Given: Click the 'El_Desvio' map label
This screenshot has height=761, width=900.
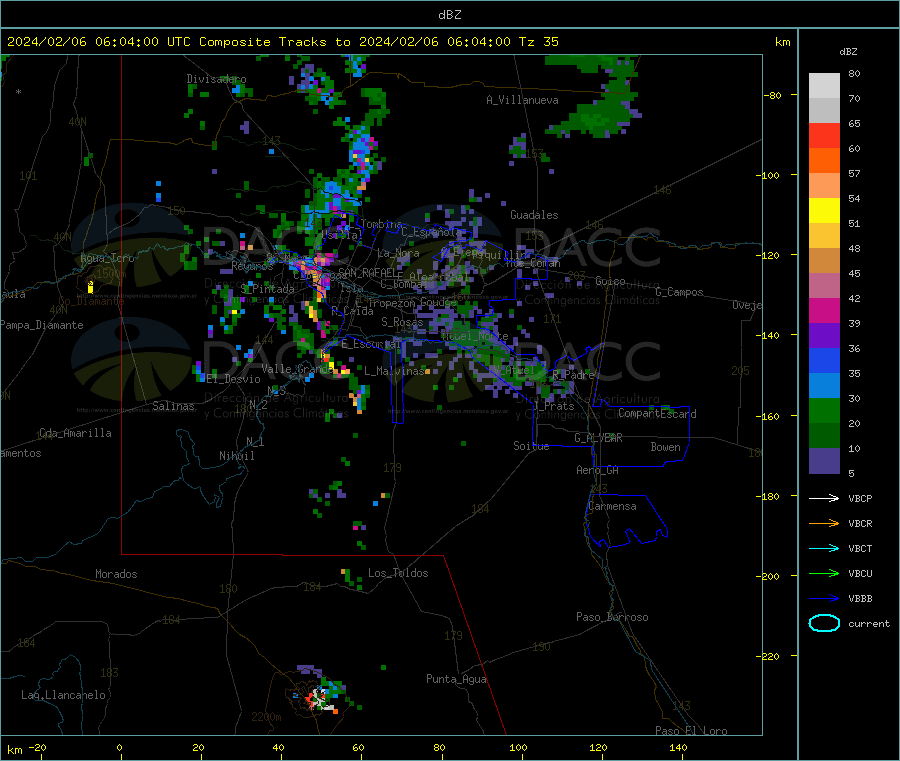Looking at the screenshot, I should click(233, 379).
